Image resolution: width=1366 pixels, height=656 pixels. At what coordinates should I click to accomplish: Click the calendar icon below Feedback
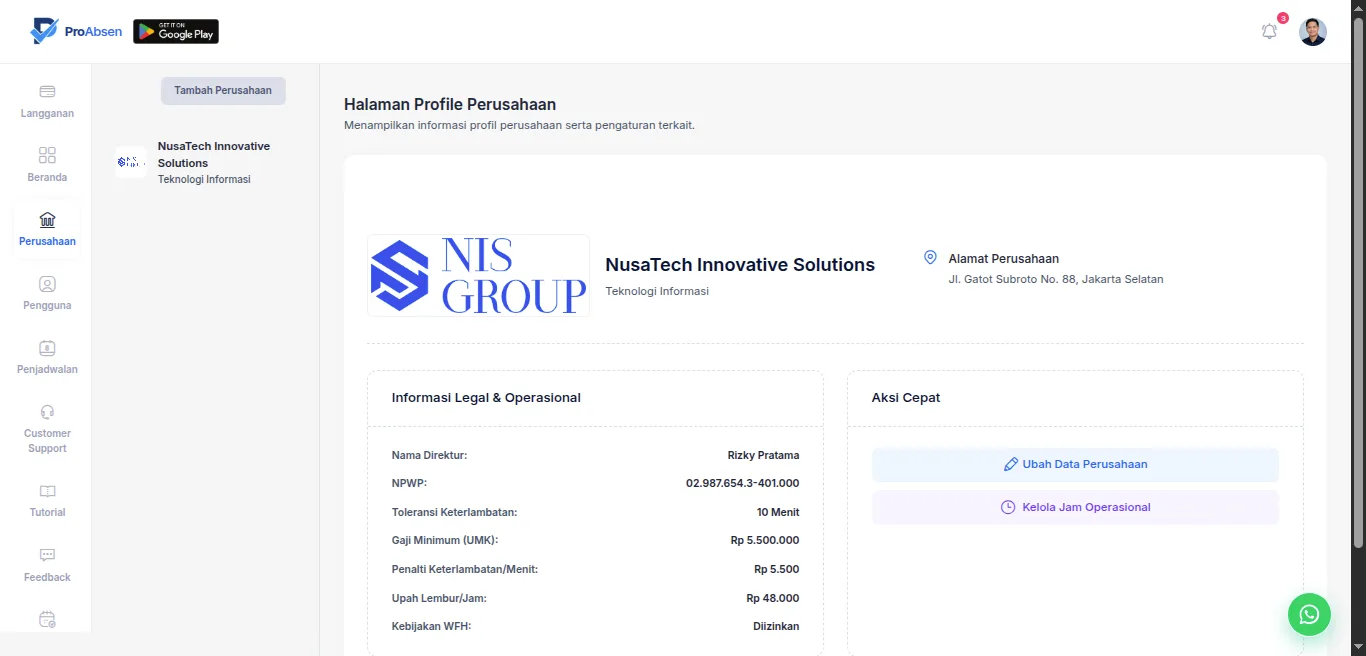coord(47,620)
